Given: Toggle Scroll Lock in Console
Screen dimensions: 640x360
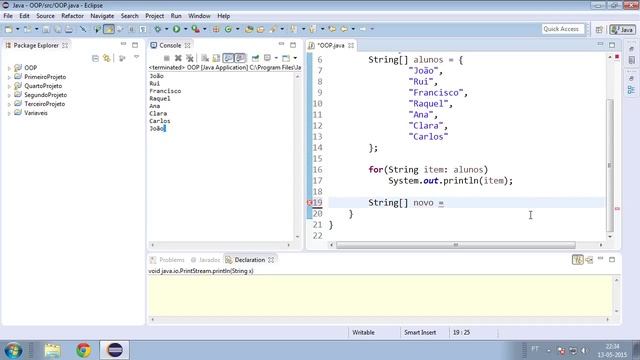Looking at the screenshot, I should point(216,58).
